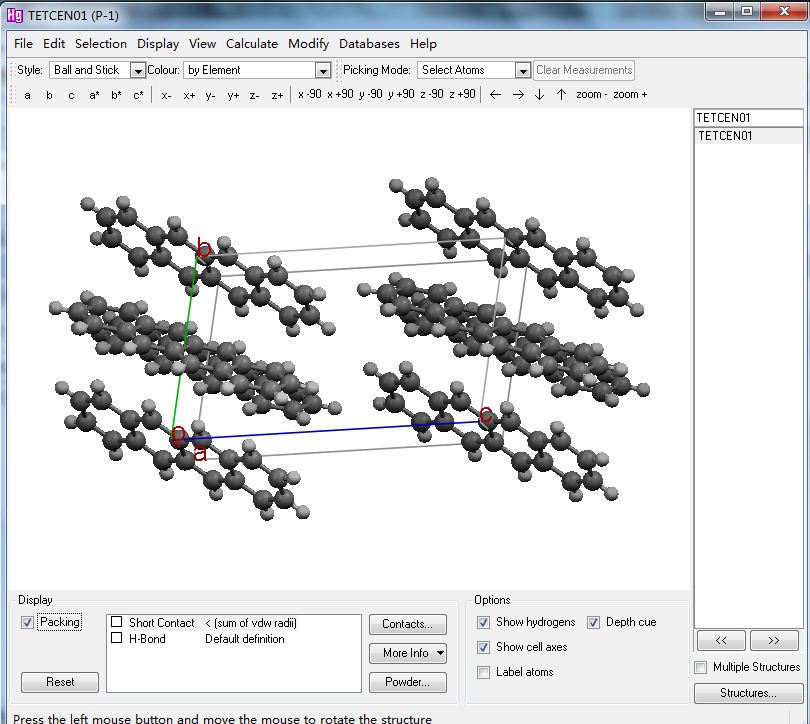Rotate structure x -90 degrees
The image size is (810, 724).
tap(310, 95)
